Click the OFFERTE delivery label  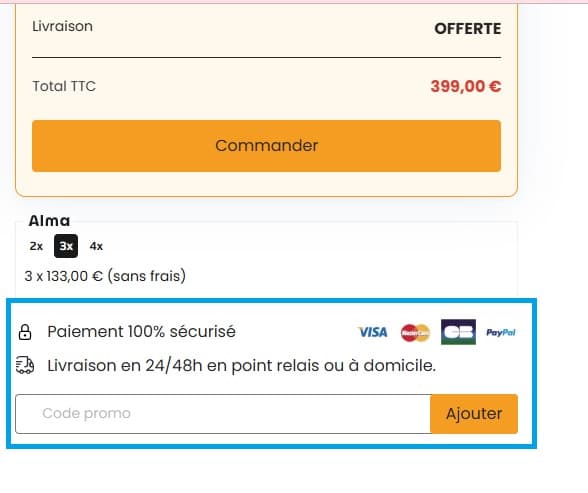click(x=468, y=29)
